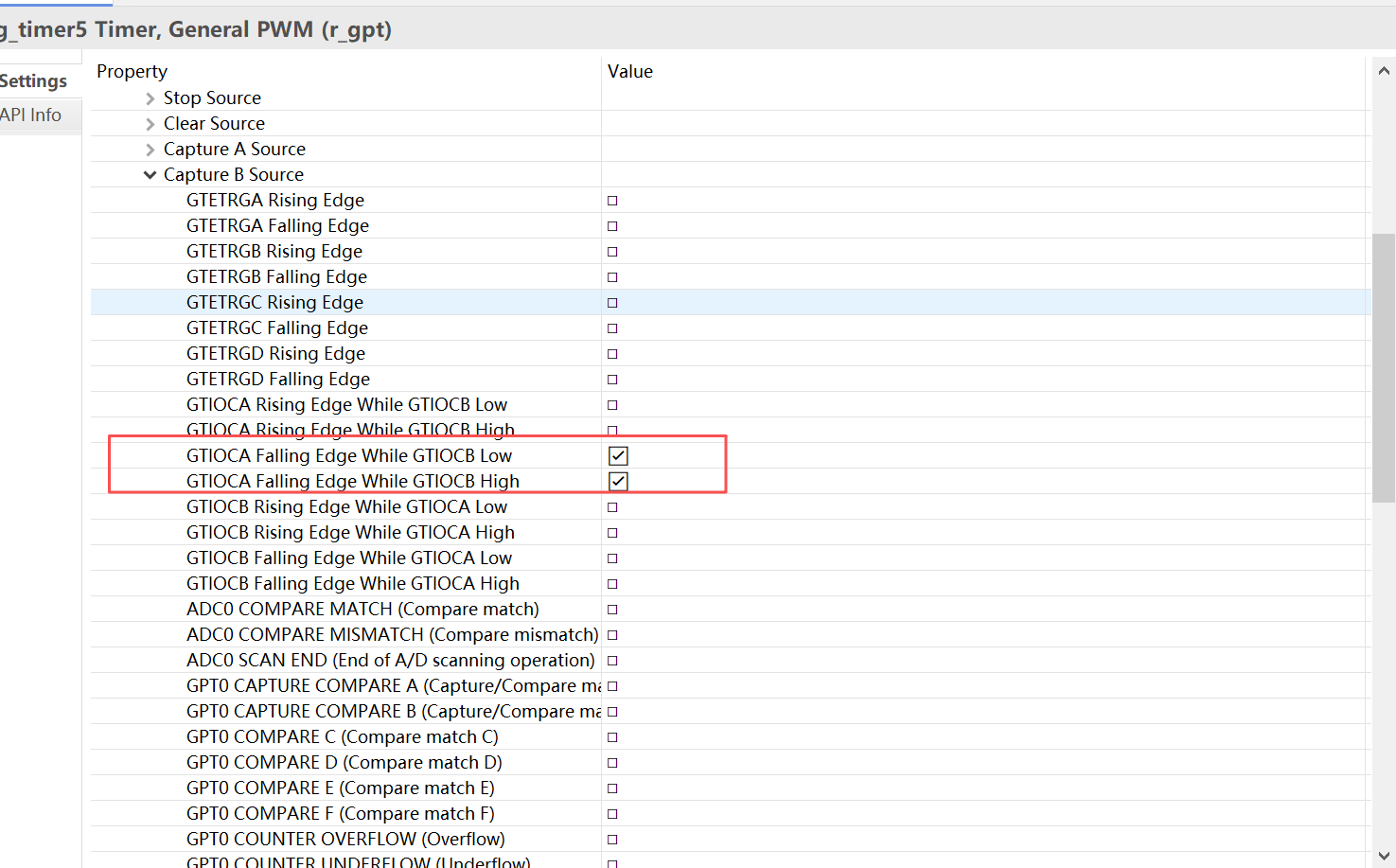
Task: Expand the Capture A Source section
Action: click(150, 150)
